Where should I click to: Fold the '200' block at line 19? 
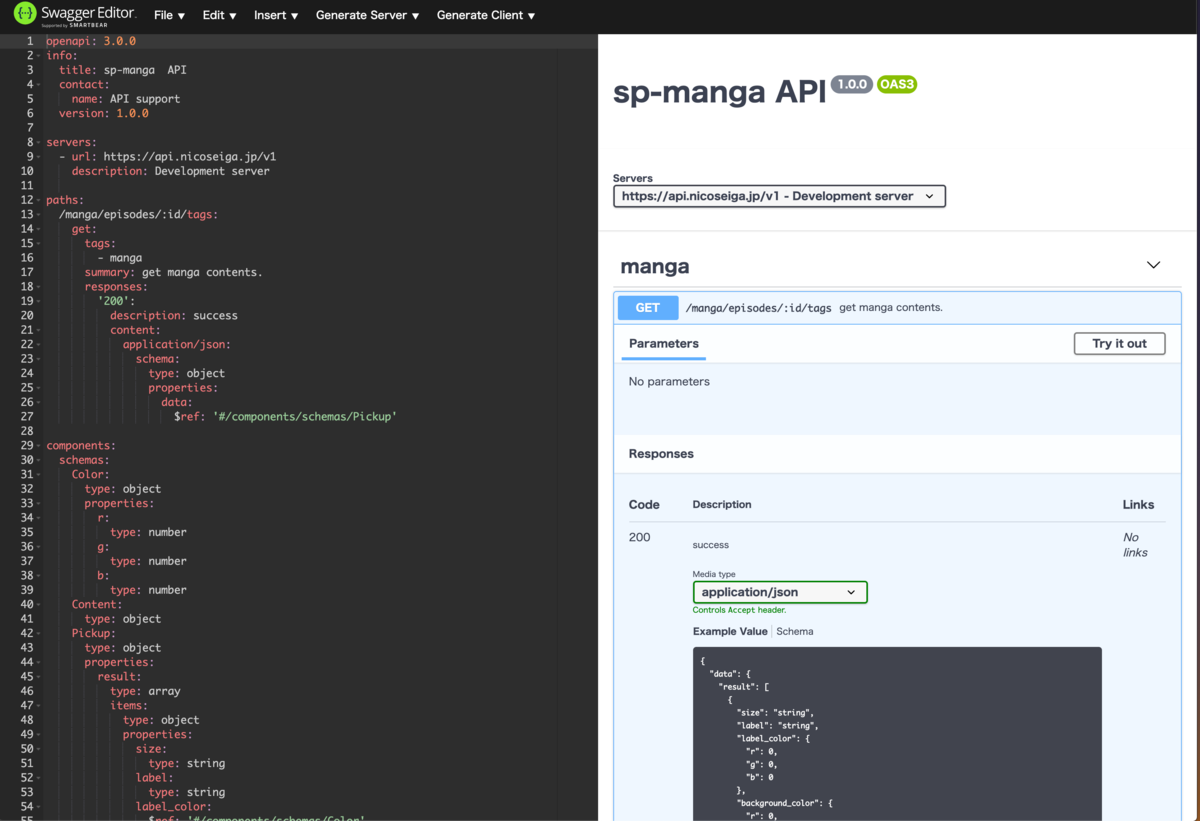(39, 301)
